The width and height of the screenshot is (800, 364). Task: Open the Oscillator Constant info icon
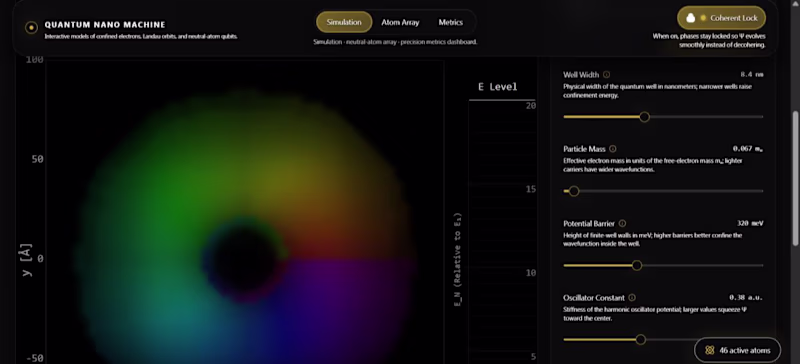tap(632, 298)
